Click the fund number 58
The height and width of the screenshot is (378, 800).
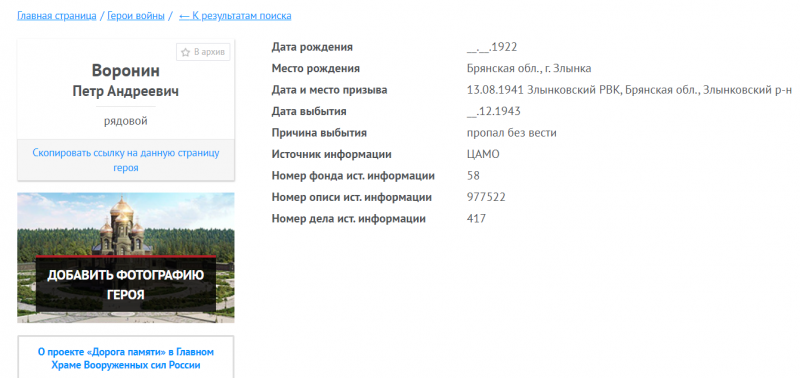[x=473, y=176]
